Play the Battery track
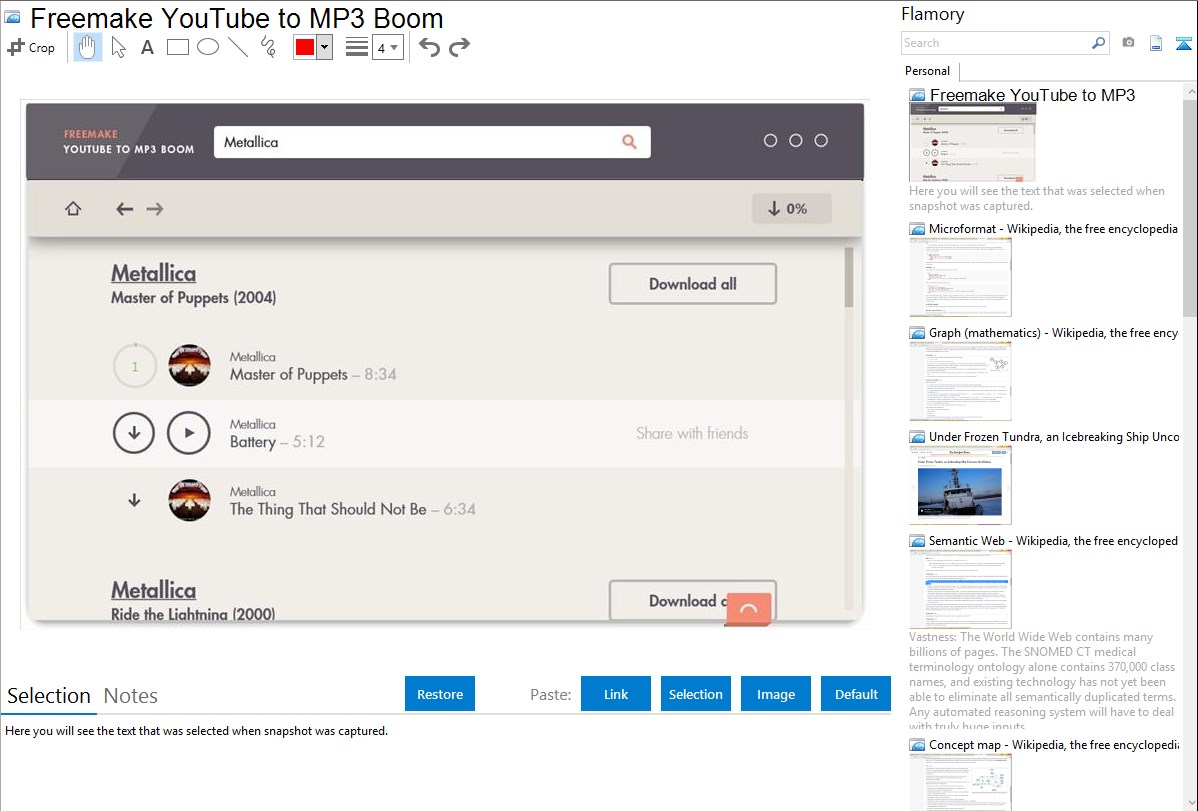The image size is (1198, 811). (x=189, y=433)
